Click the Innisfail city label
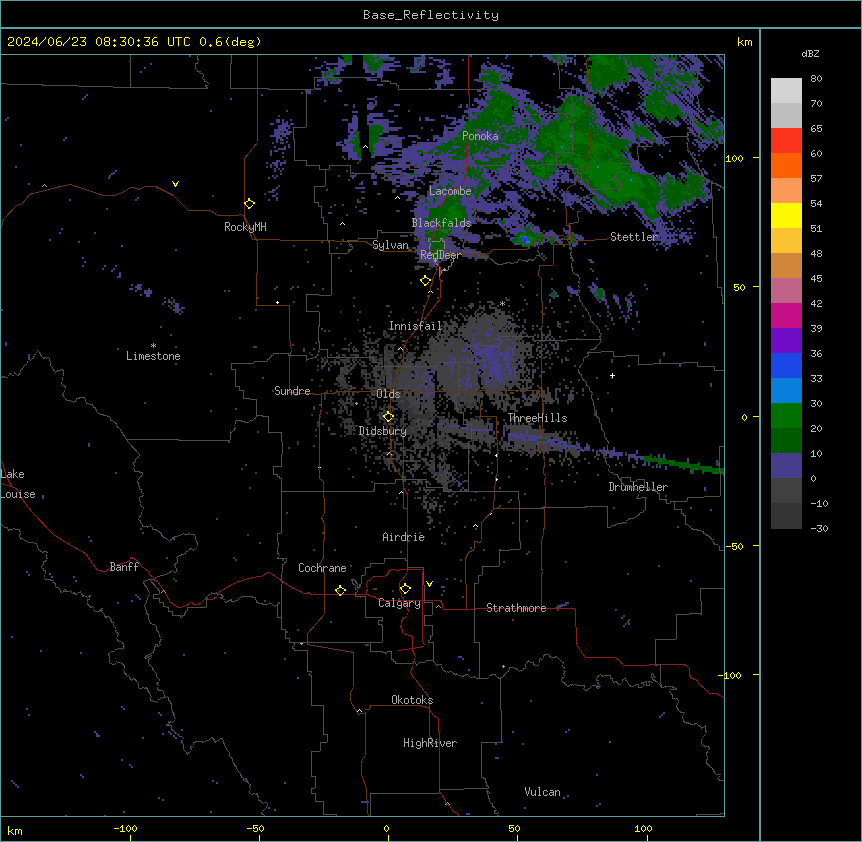The height and width of the screenshot is (842, 862). (x=415, y=326)
